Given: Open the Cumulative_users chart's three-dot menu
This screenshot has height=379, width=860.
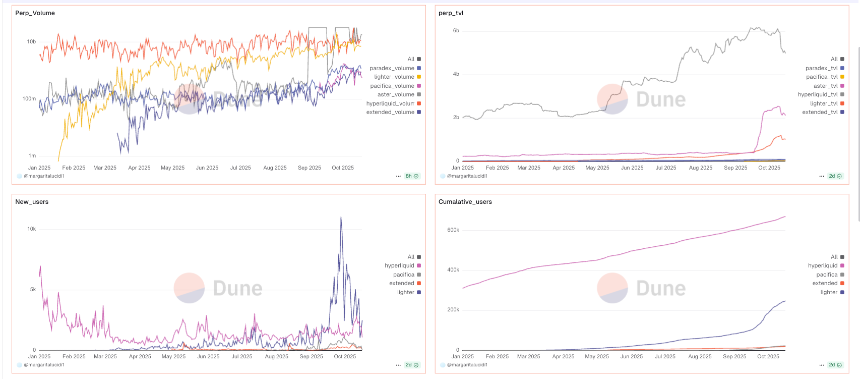Looking at the screenshot, I should [x=822, y=364].
